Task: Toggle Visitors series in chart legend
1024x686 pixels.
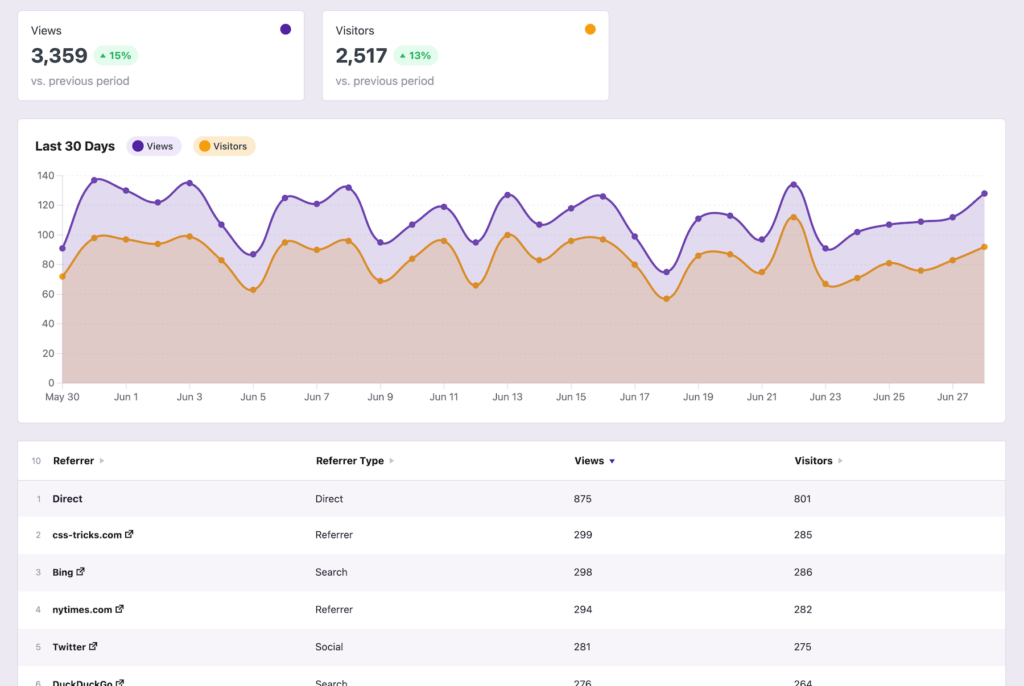Action: [223, 146]
